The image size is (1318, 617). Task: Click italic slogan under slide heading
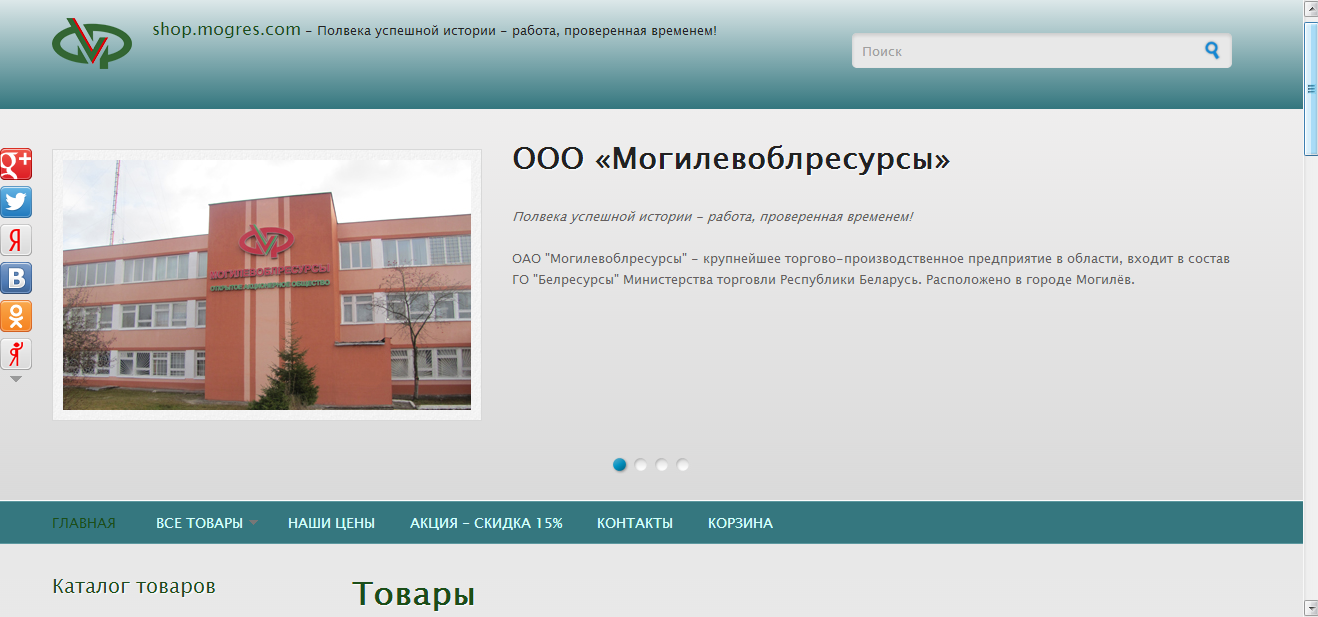coord(713,216)
